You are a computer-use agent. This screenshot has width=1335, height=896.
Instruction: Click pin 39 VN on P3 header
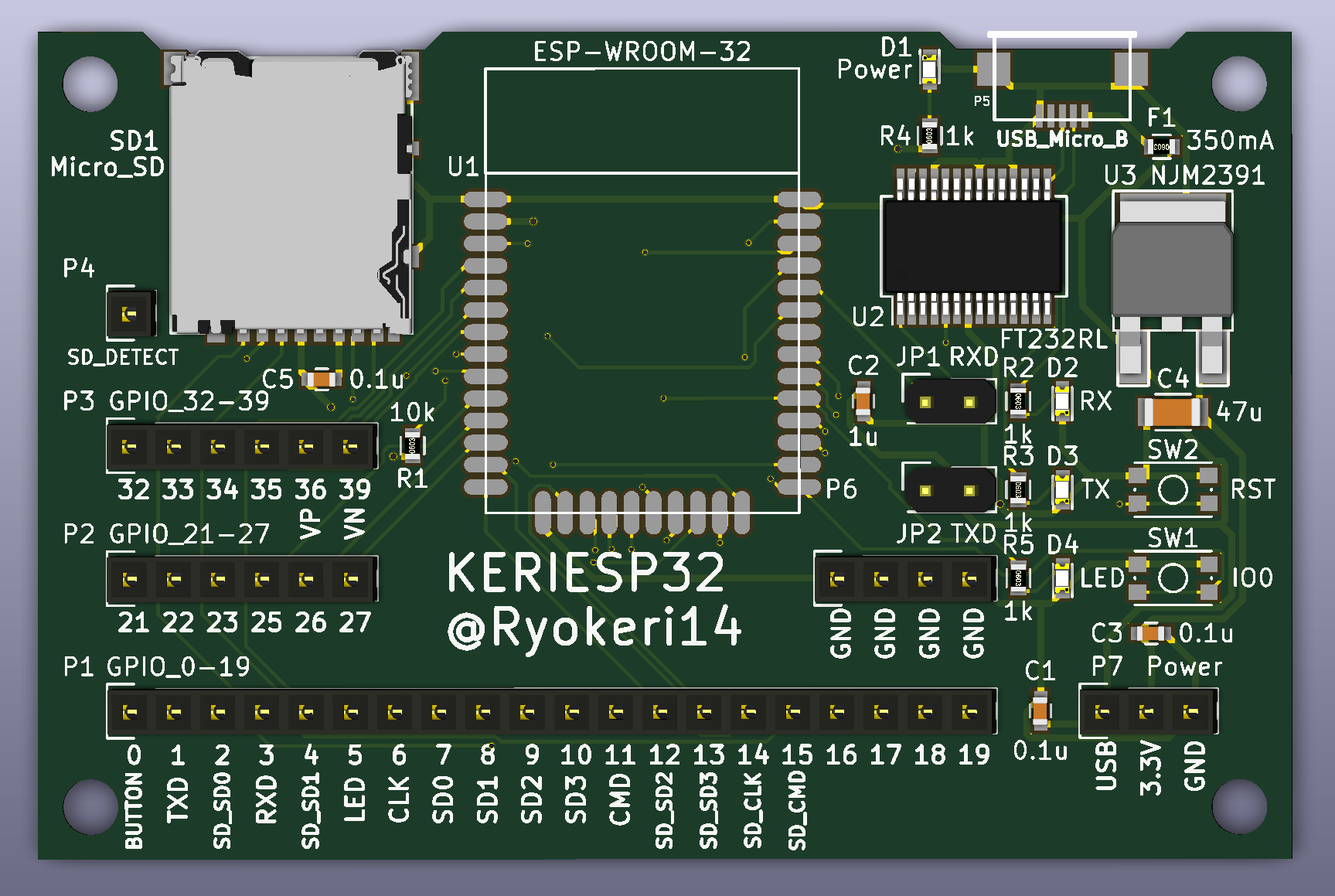point(351,447)
